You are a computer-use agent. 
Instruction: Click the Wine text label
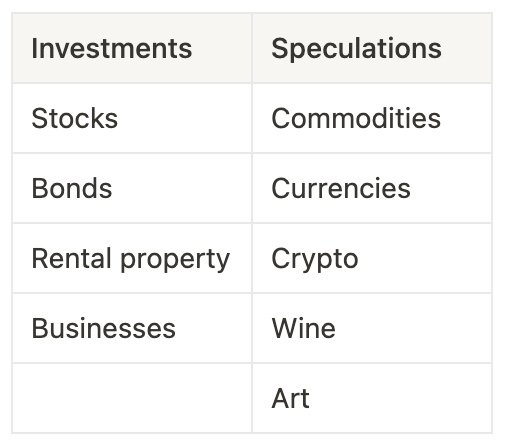[x=303, y=328]
